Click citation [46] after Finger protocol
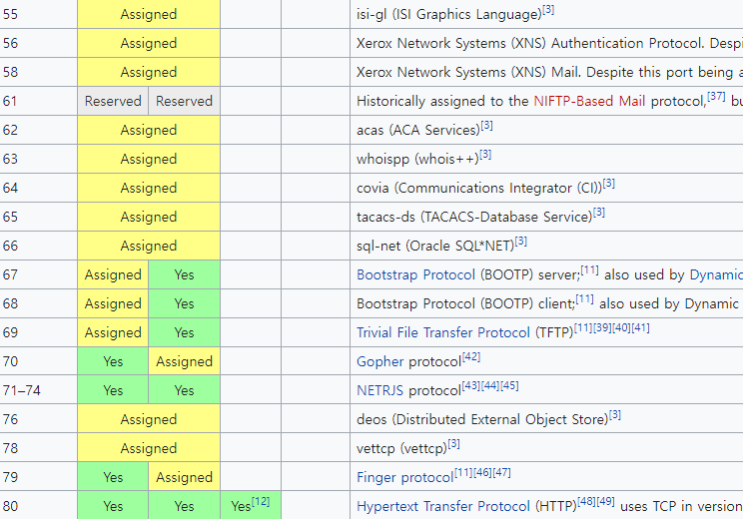This screenshot has height=519, width=743. click(x=482, y=472)
